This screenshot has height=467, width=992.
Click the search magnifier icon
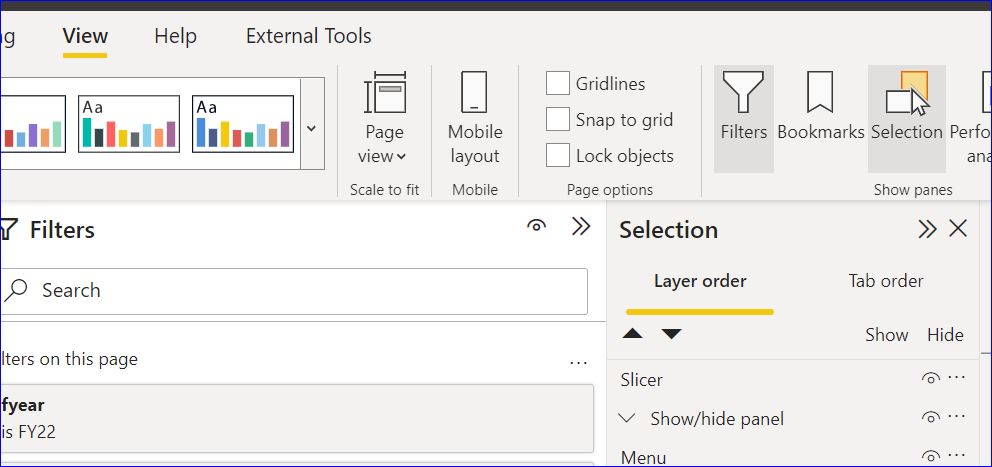16,290
